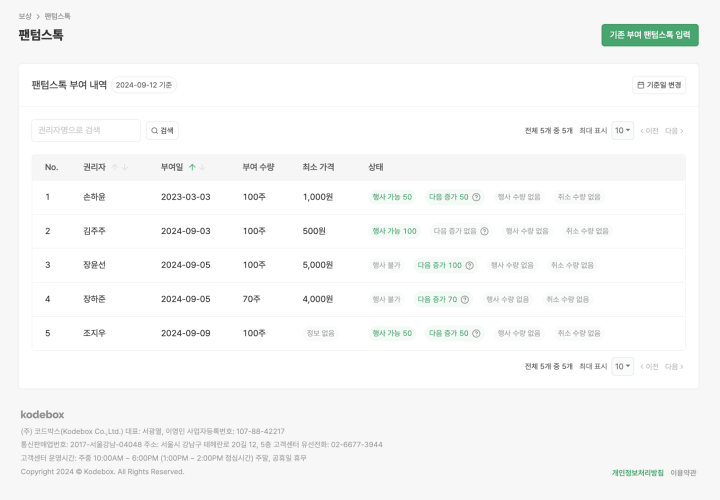This screenshot has height=500, width=720.
Task: Click the 2024-09-12 기준 date badge
Action: 144,85
